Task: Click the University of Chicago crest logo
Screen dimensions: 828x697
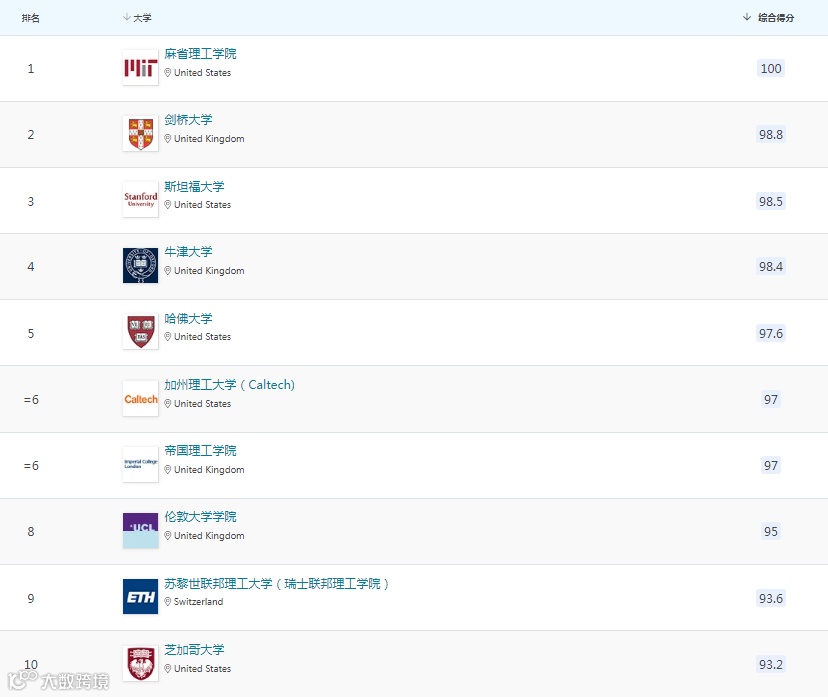Action: pos(140,664)
